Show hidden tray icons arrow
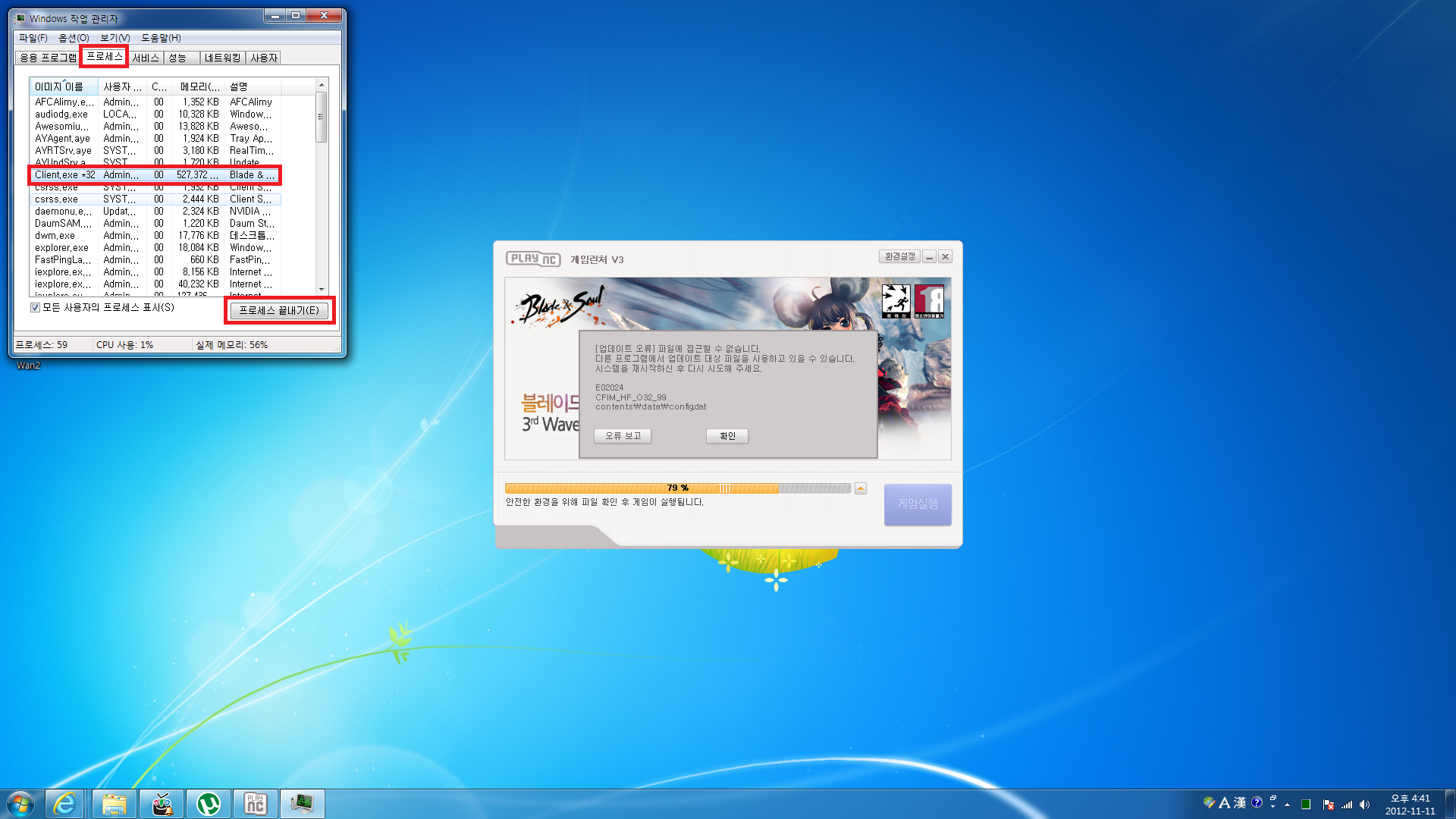The width and height of the screenshot is (1456, 819). point(1287,805)
